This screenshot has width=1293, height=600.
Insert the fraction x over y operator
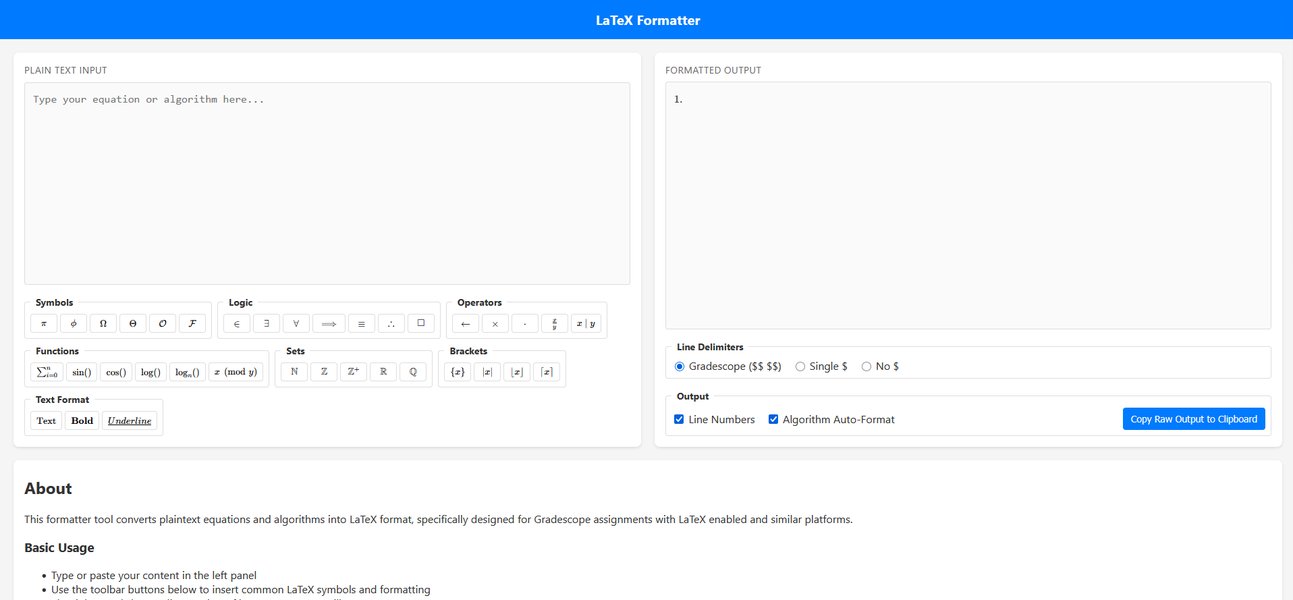click(554, 324)
